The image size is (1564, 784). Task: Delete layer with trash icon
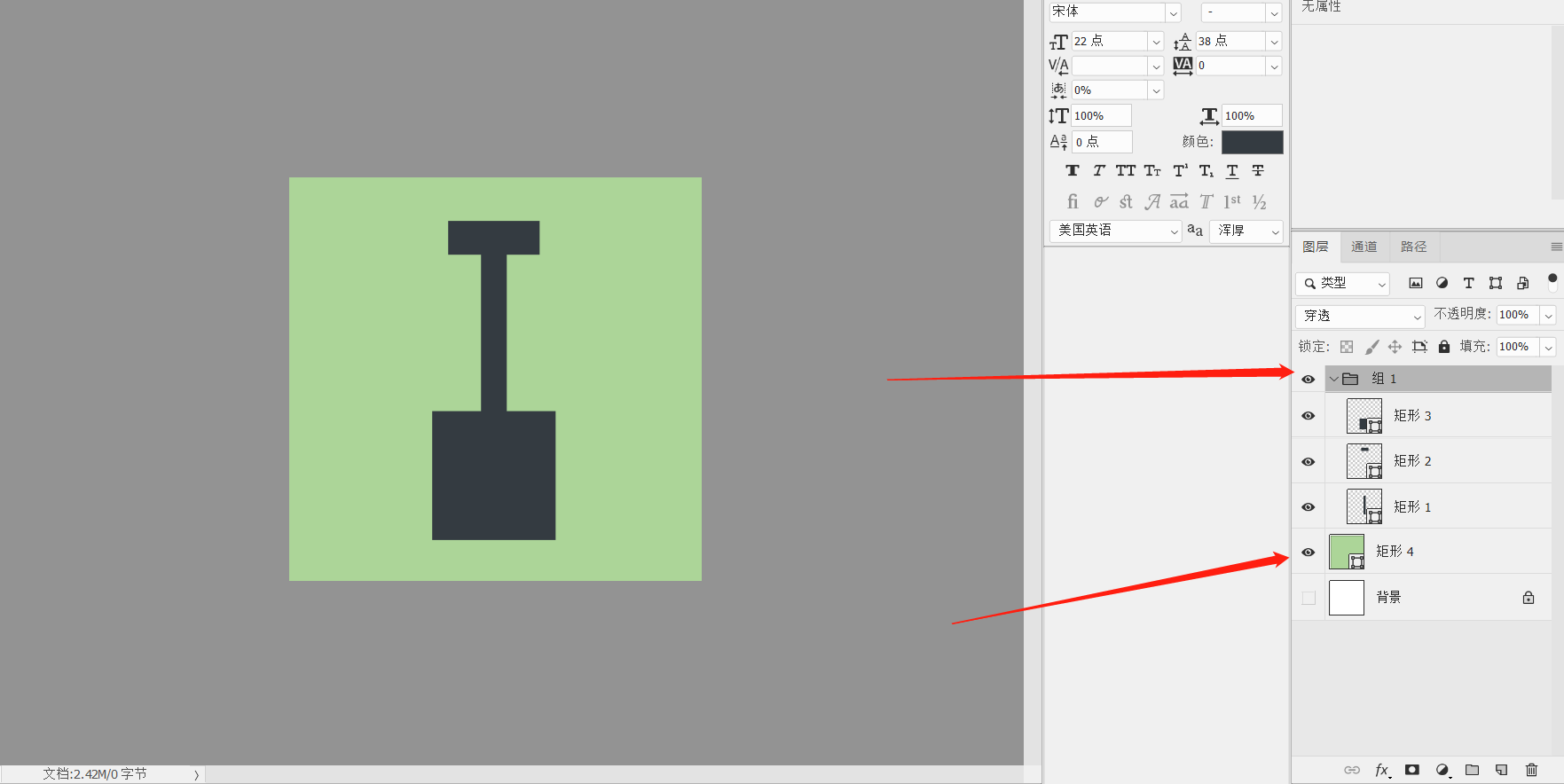point(1531,770)
